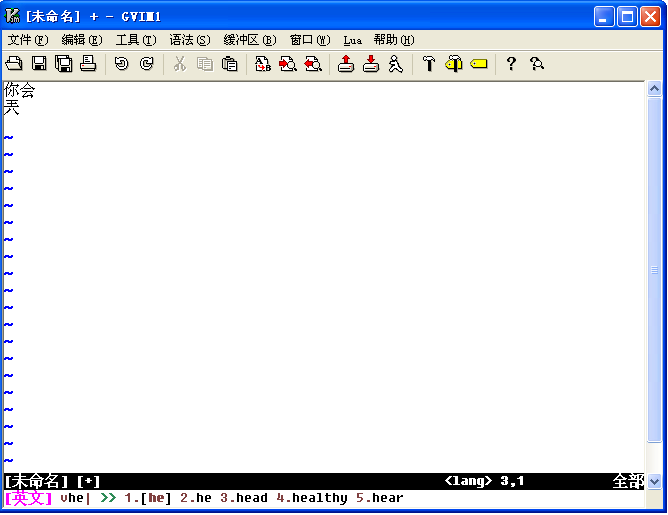Paste from clipboard using toolbar icon
The width and height of the screenshot is (668, 515).
[x=229, y=64]
